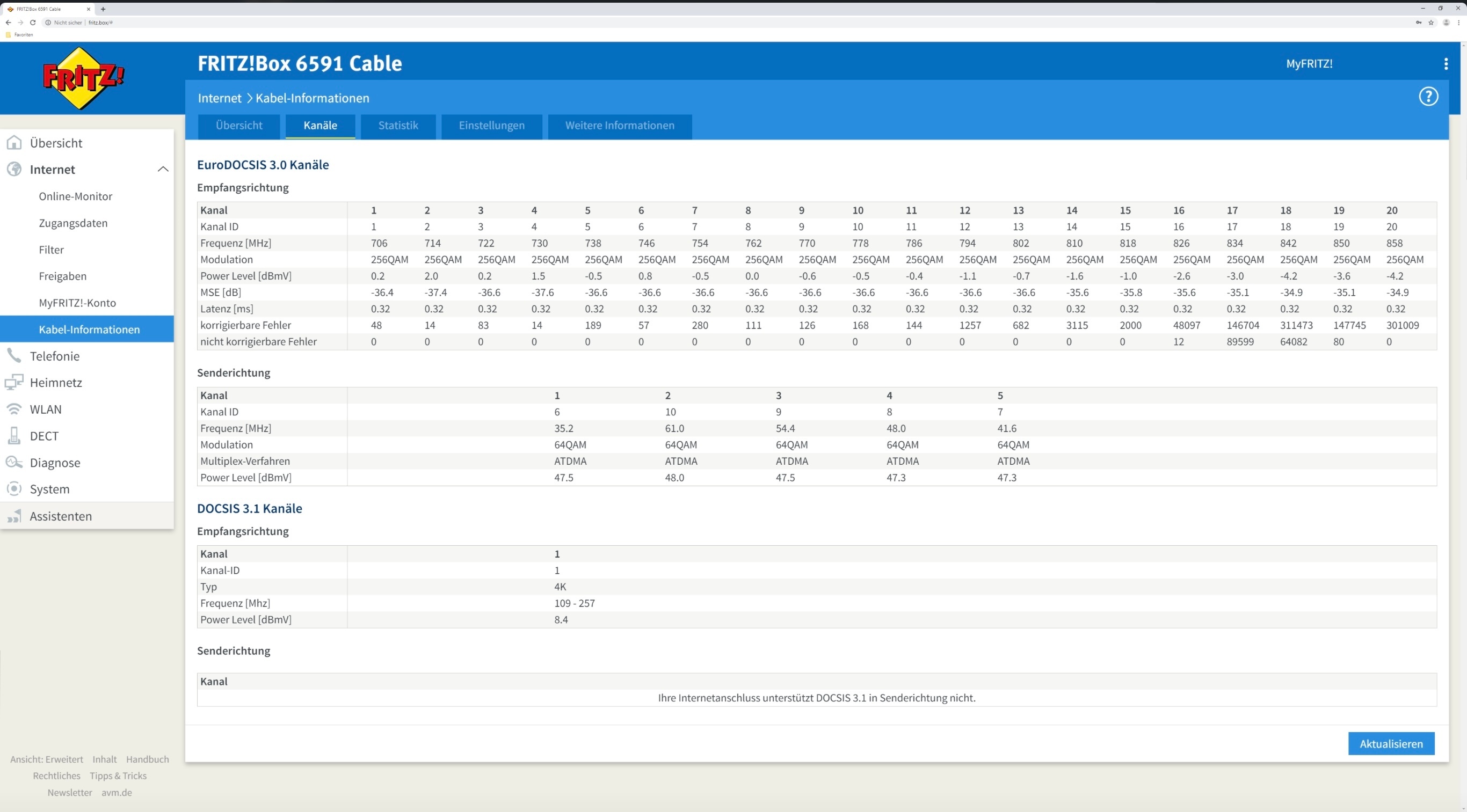Open the Rechtliches footer link
Screen dimensions: 1467x812
[x=56, y=776]
